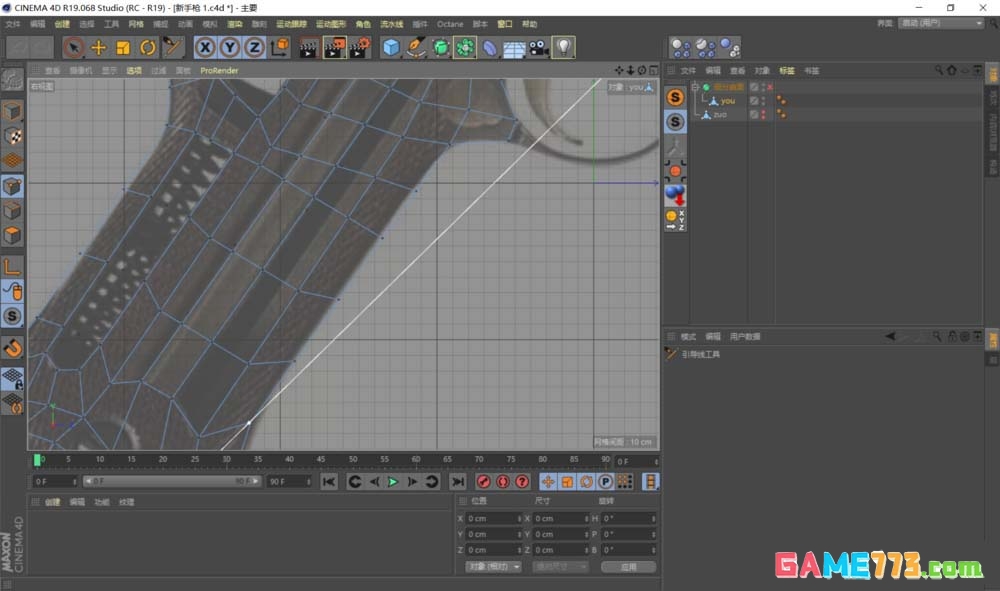The image size is (1000, 591).
Task: Add a Camera object
Action: pos(536,47)
